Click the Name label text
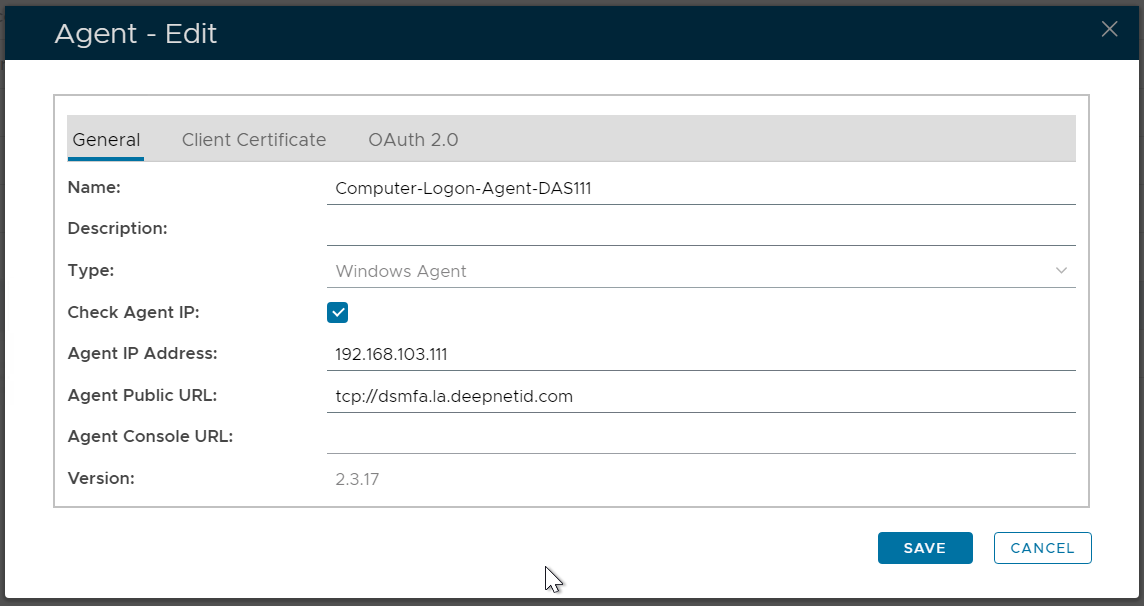 point(94,187)
